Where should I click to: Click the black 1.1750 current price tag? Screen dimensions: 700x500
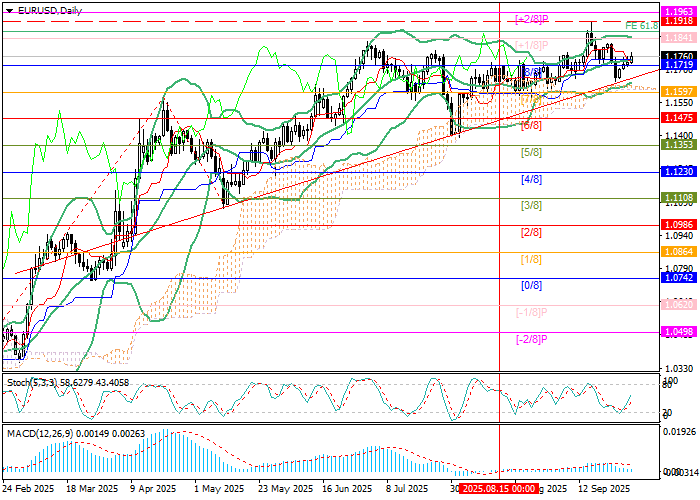coord(679,57)
